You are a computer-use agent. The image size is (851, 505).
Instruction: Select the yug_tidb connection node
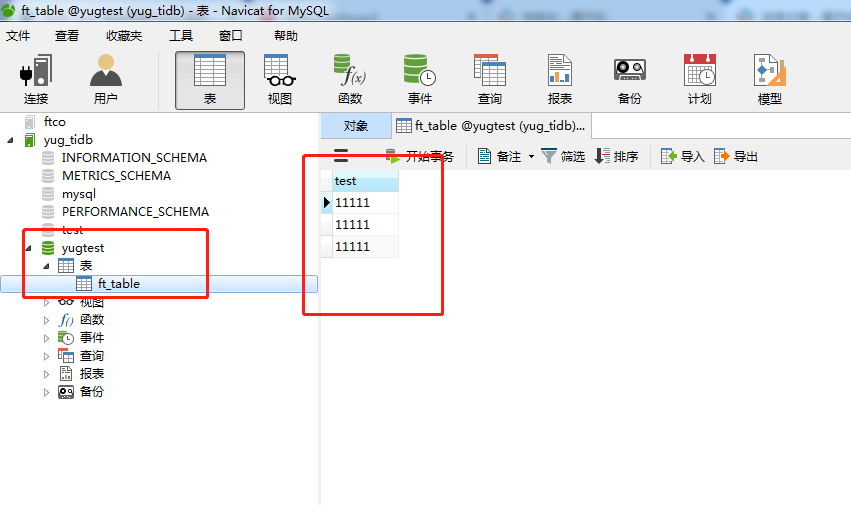tap(68, 140)
